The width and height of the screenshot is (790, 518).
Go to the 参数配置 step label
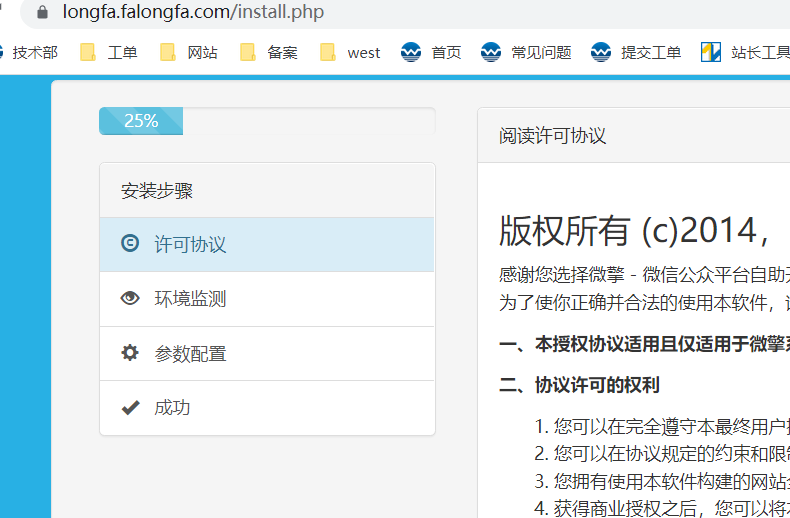click(x=190, y=353)
